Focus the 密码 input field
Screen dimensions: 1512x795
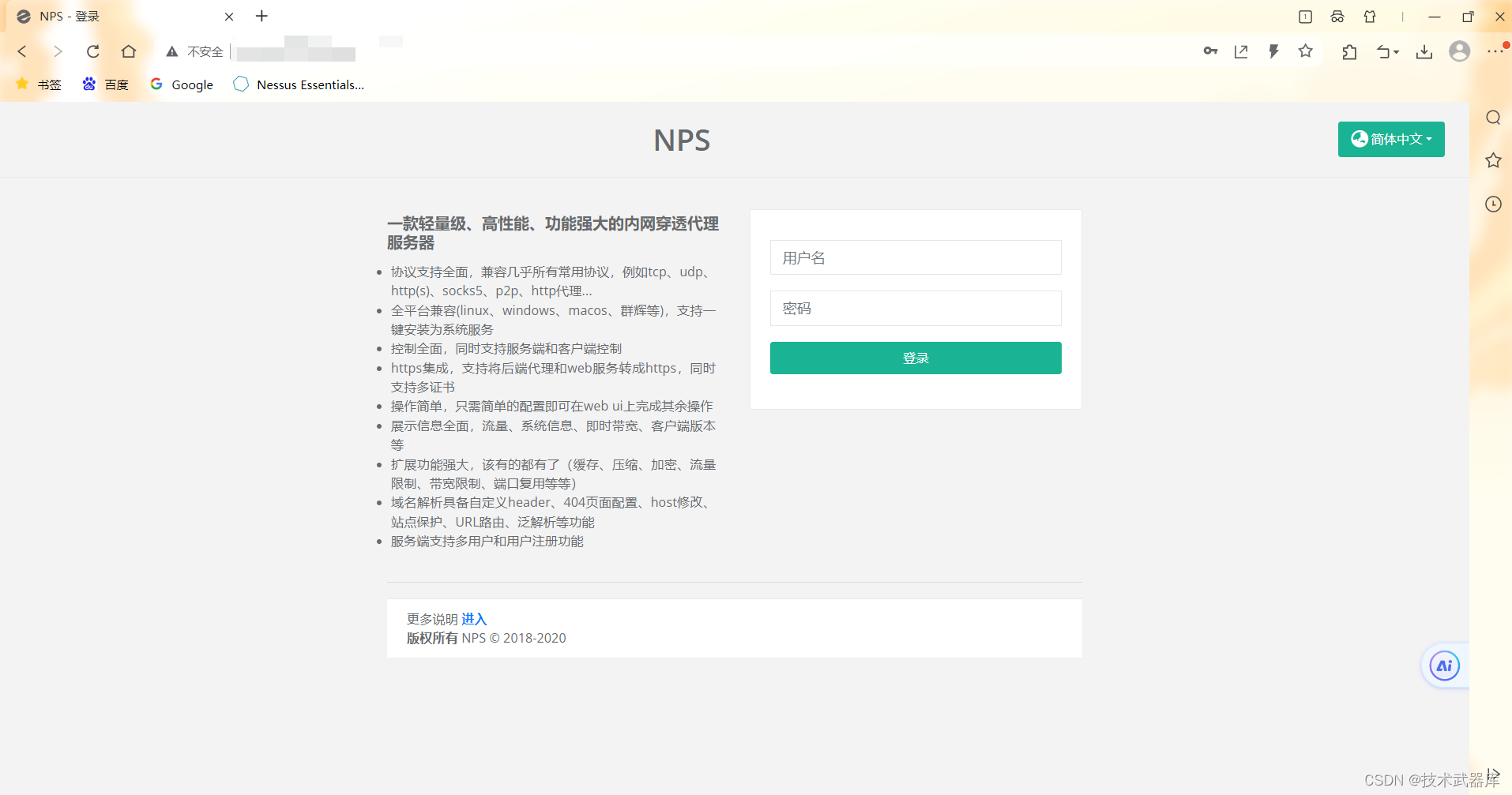[916, 308]
